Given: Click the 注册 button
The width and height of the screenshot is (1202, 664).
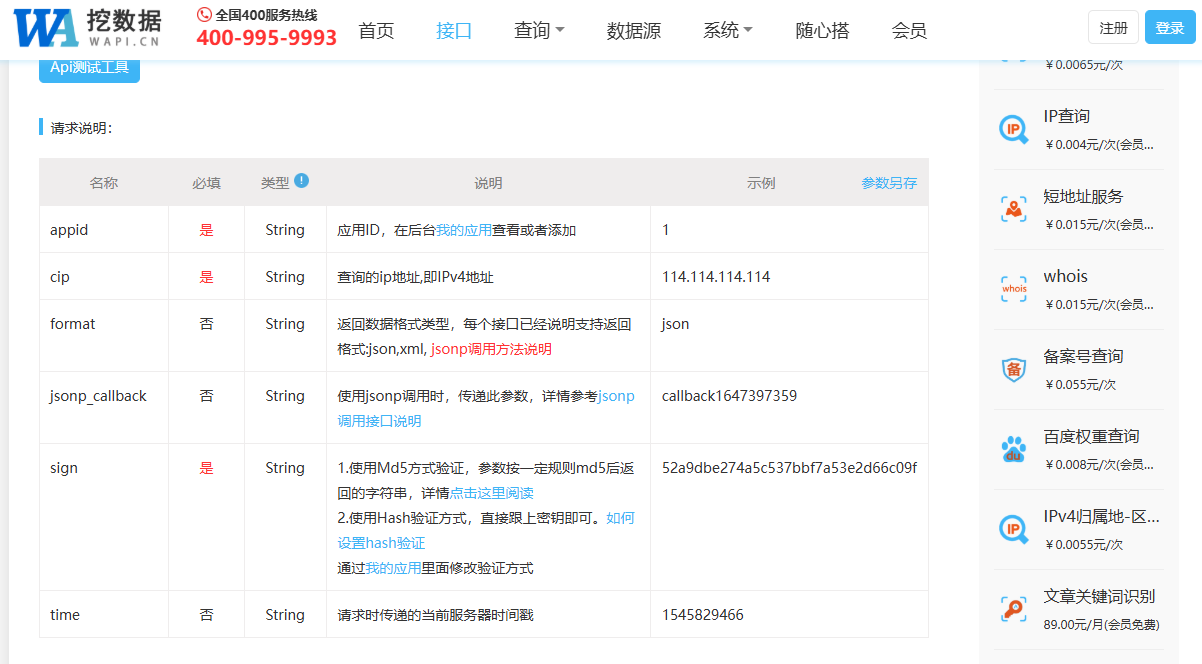Looking at the screenshot, I should 1113,28.
